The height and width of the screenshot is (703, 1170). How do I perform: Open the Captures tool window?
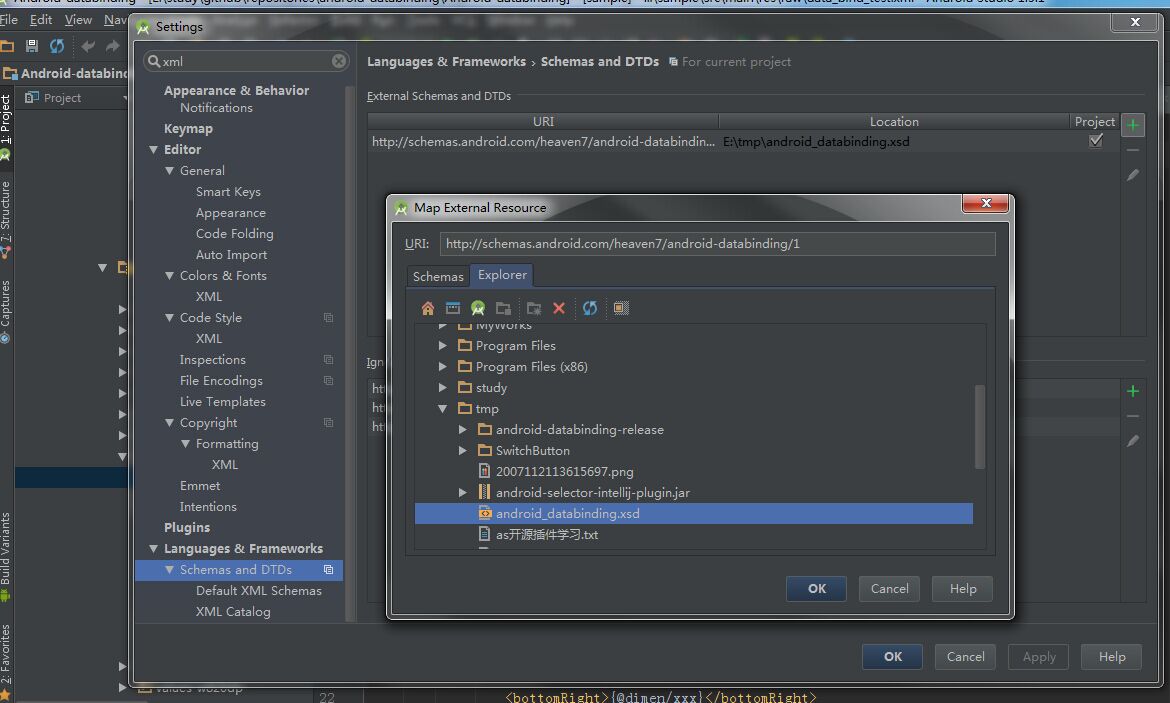pos(6,312)
